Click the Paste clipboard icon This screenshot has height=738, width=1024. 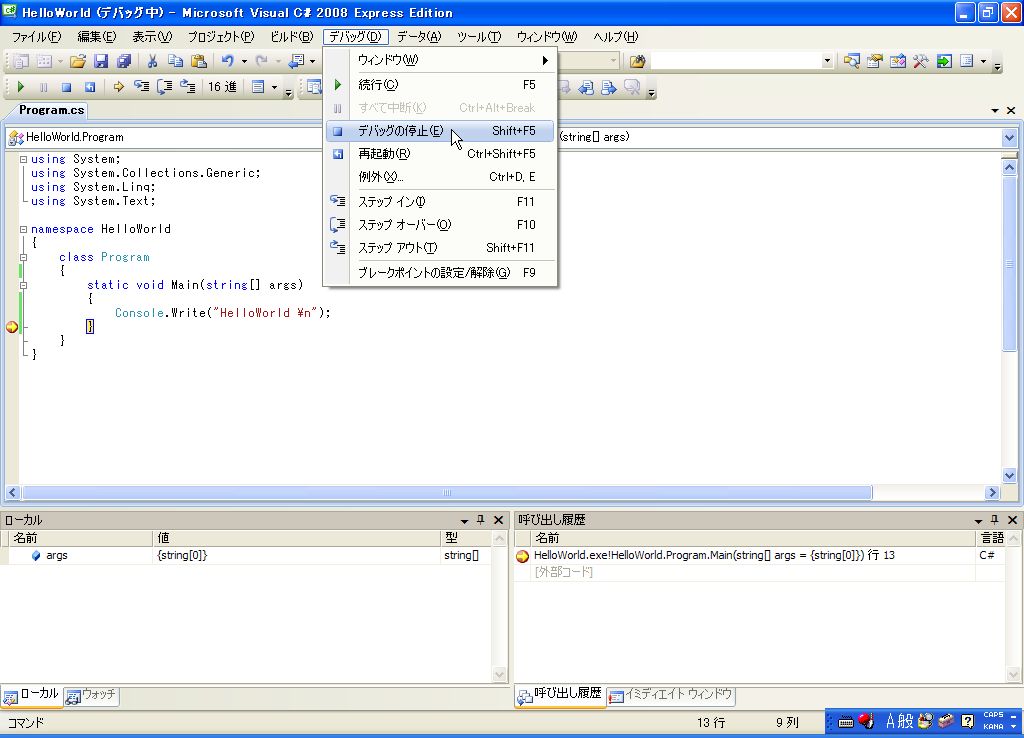pyautogui.click(x=199, y=61)
